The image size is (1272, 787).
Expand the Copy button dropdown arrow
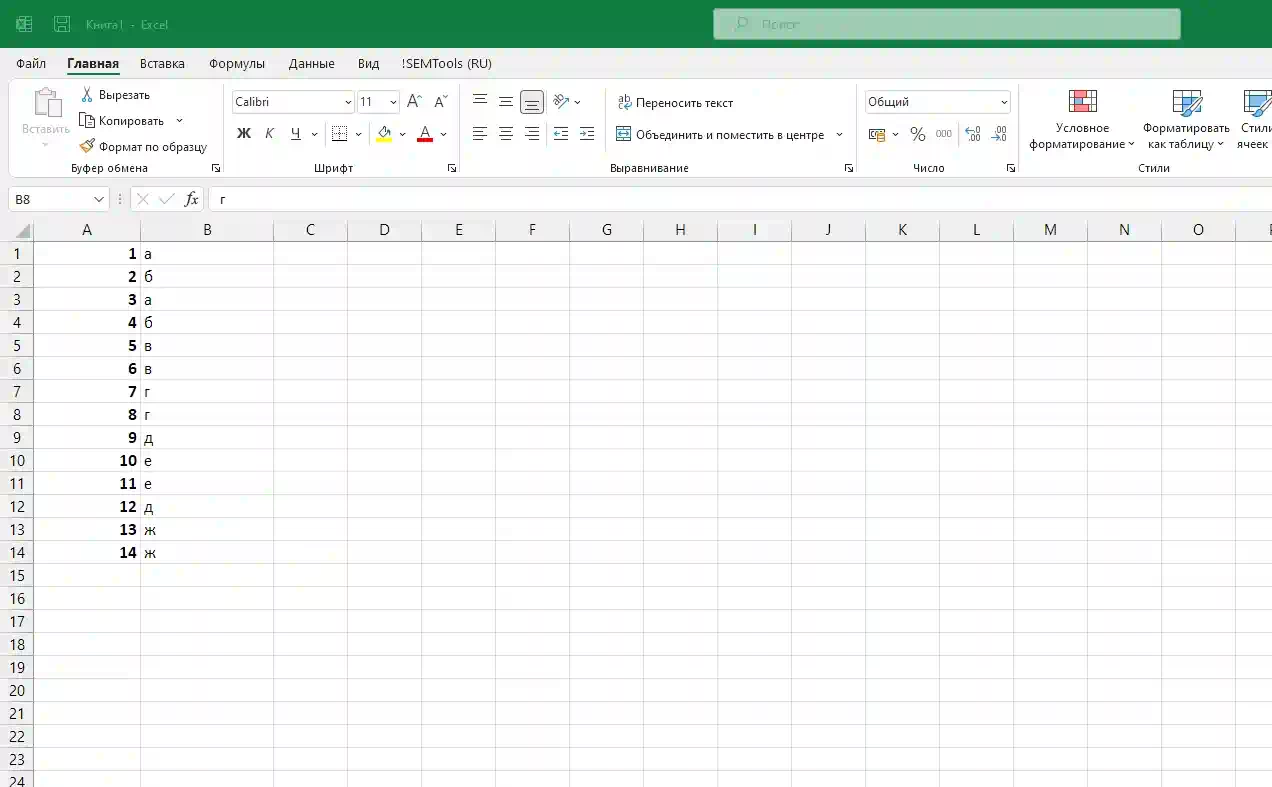click(179, 121)
